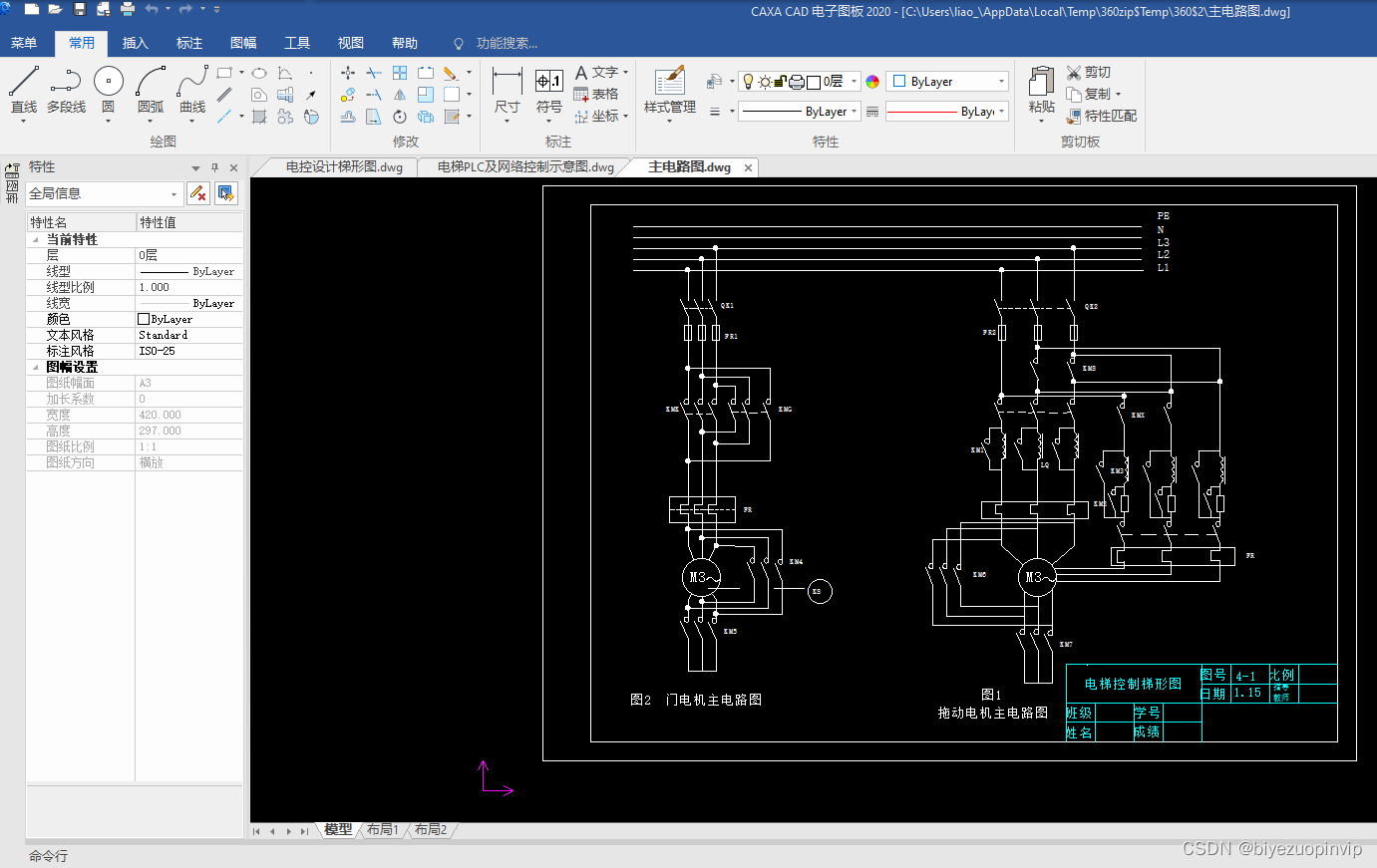Open the black linetype ByLayer dropdown

(x=800, y=112)
